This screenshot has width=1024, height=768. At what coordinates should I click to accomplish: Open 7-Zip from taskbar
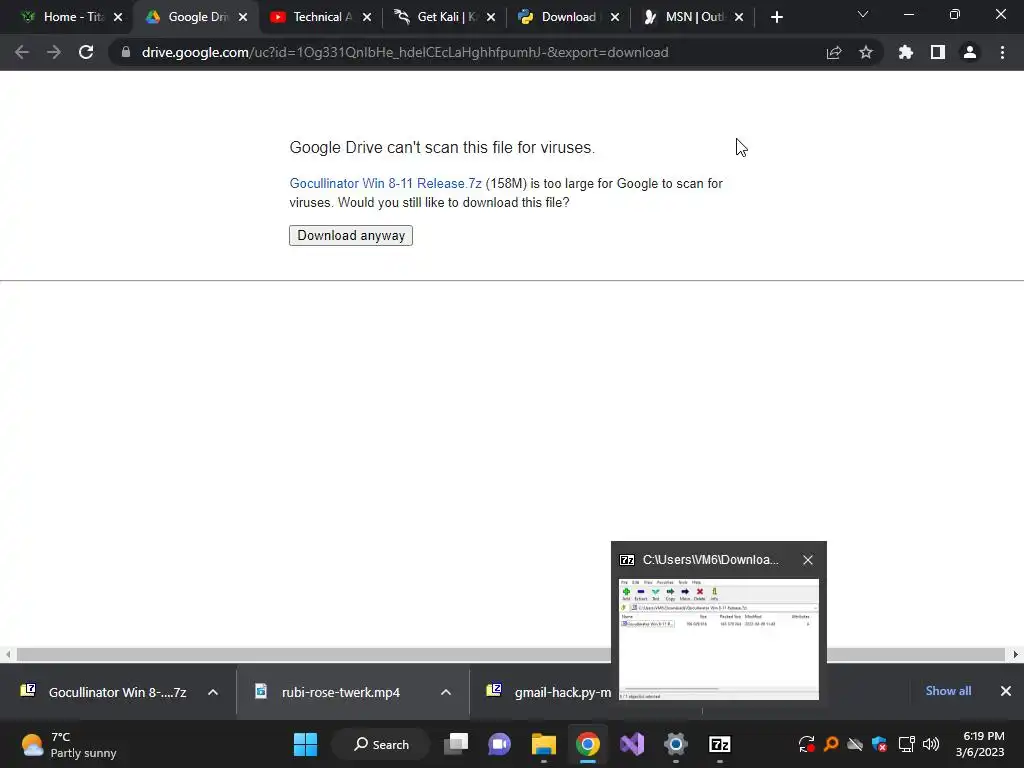pos(720,744)
